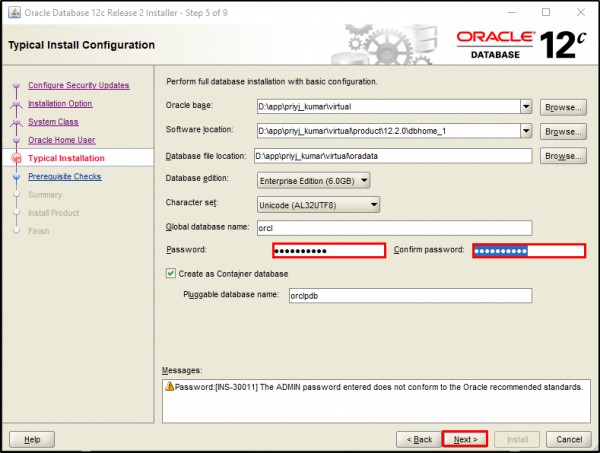Go to Configure Security Updates step
The height and width of the screenshot is (453, 600).
(x=78, y=86)
